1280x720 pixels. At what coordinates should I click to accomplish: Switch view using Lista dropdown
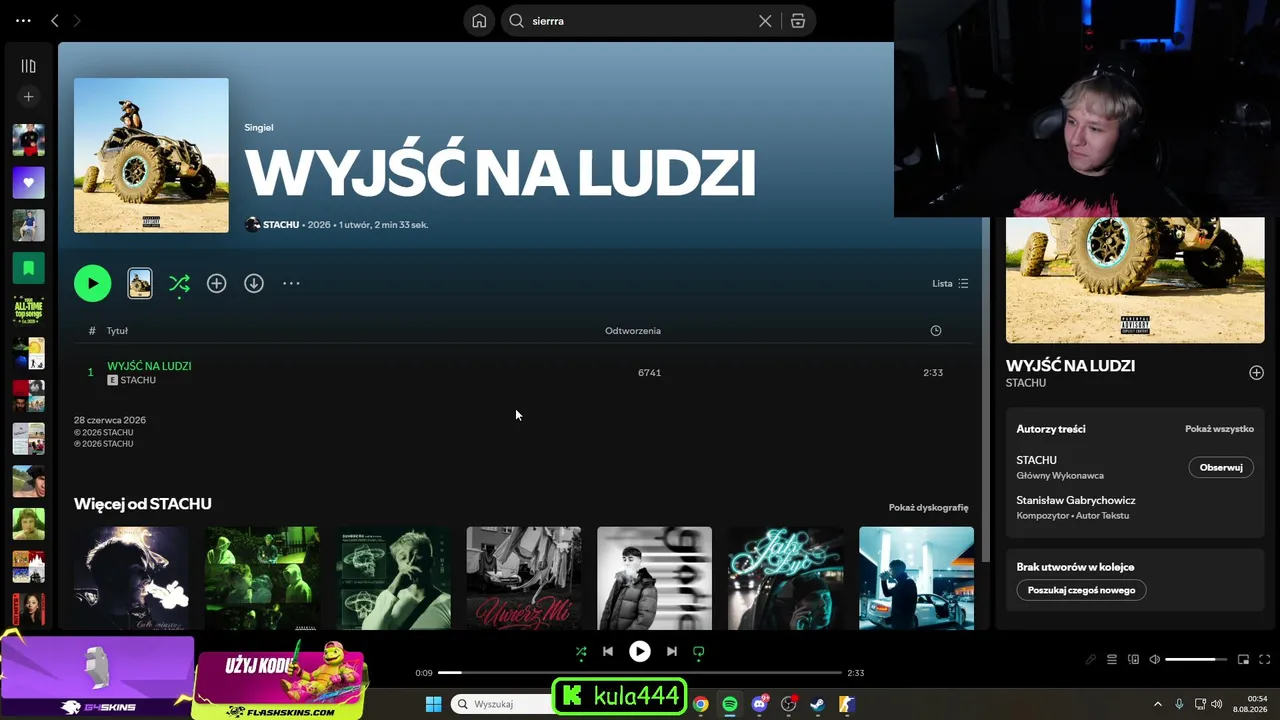[950, 284]
